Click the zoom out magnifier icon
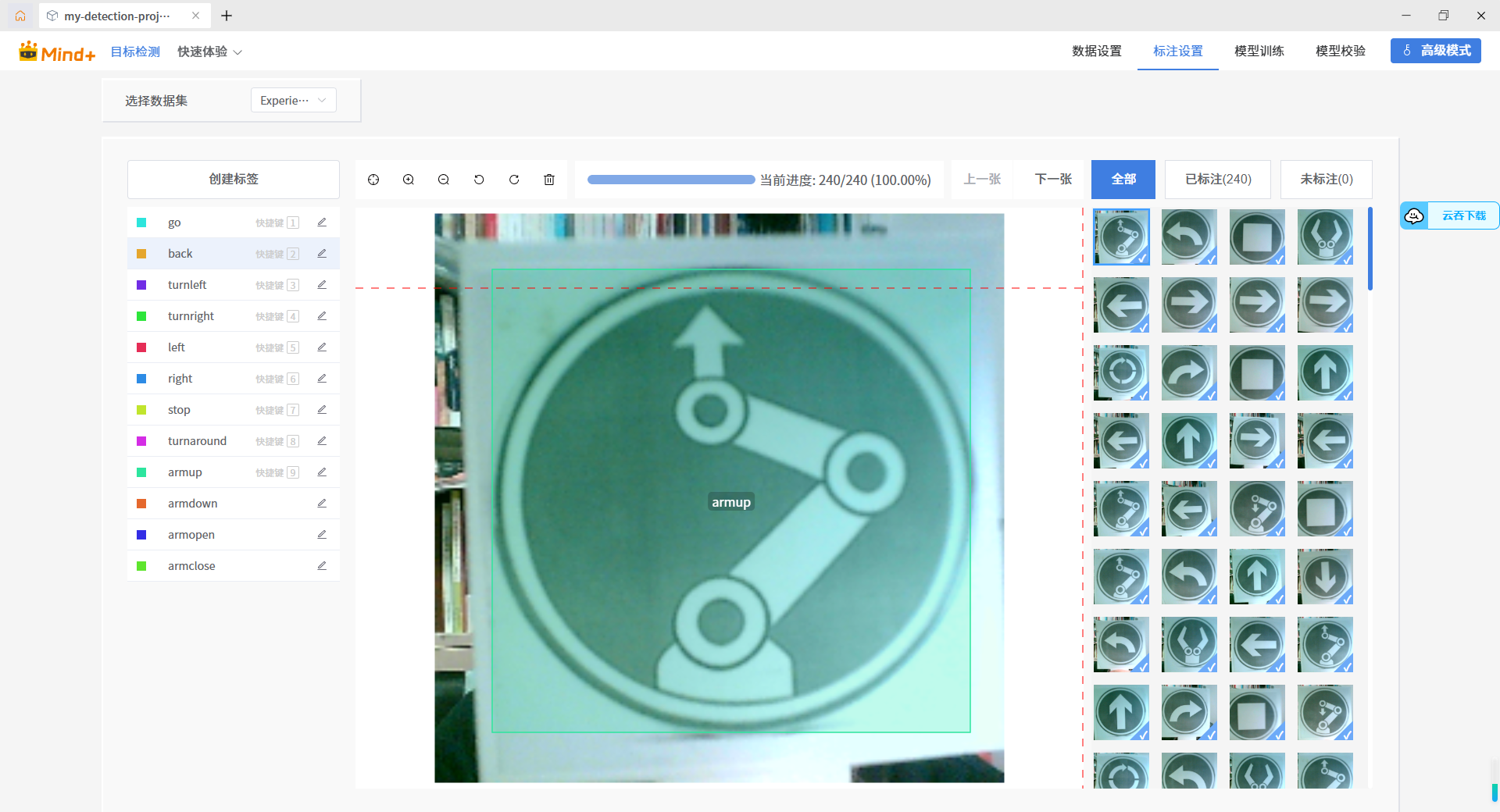 (x=444, y=180)
